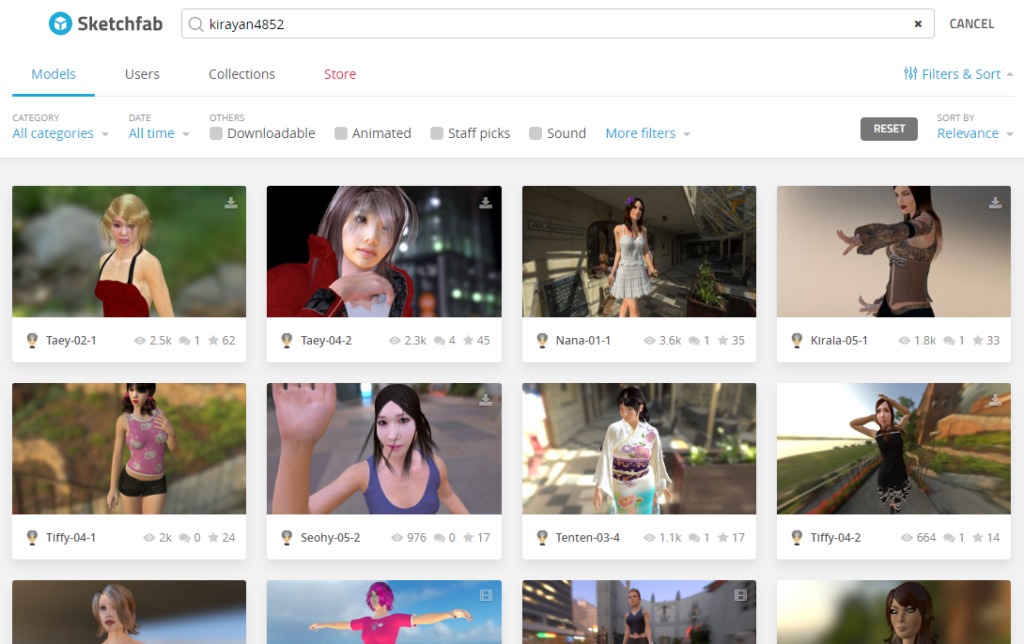Viewport: 1024px width, 644px height.
Task: Clear the search field with the X
Action: click(x=918, y=24)
